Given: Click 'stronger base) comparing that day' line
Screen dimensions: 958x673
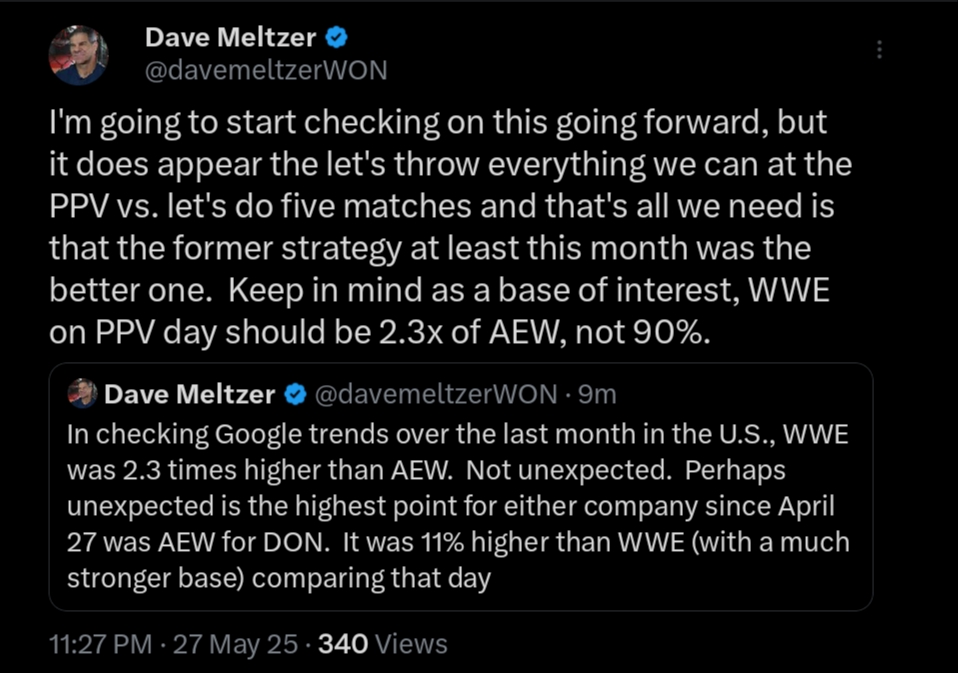Looking at the screenshot, I should pos(278,578).
